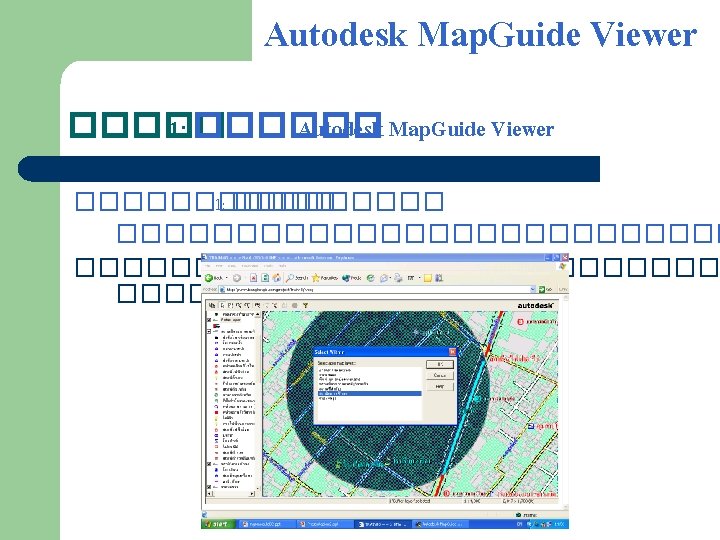Click the browser Forward arrow button
Screen dimensions: 720x540
pyautogui.click(x=237, y=278)
